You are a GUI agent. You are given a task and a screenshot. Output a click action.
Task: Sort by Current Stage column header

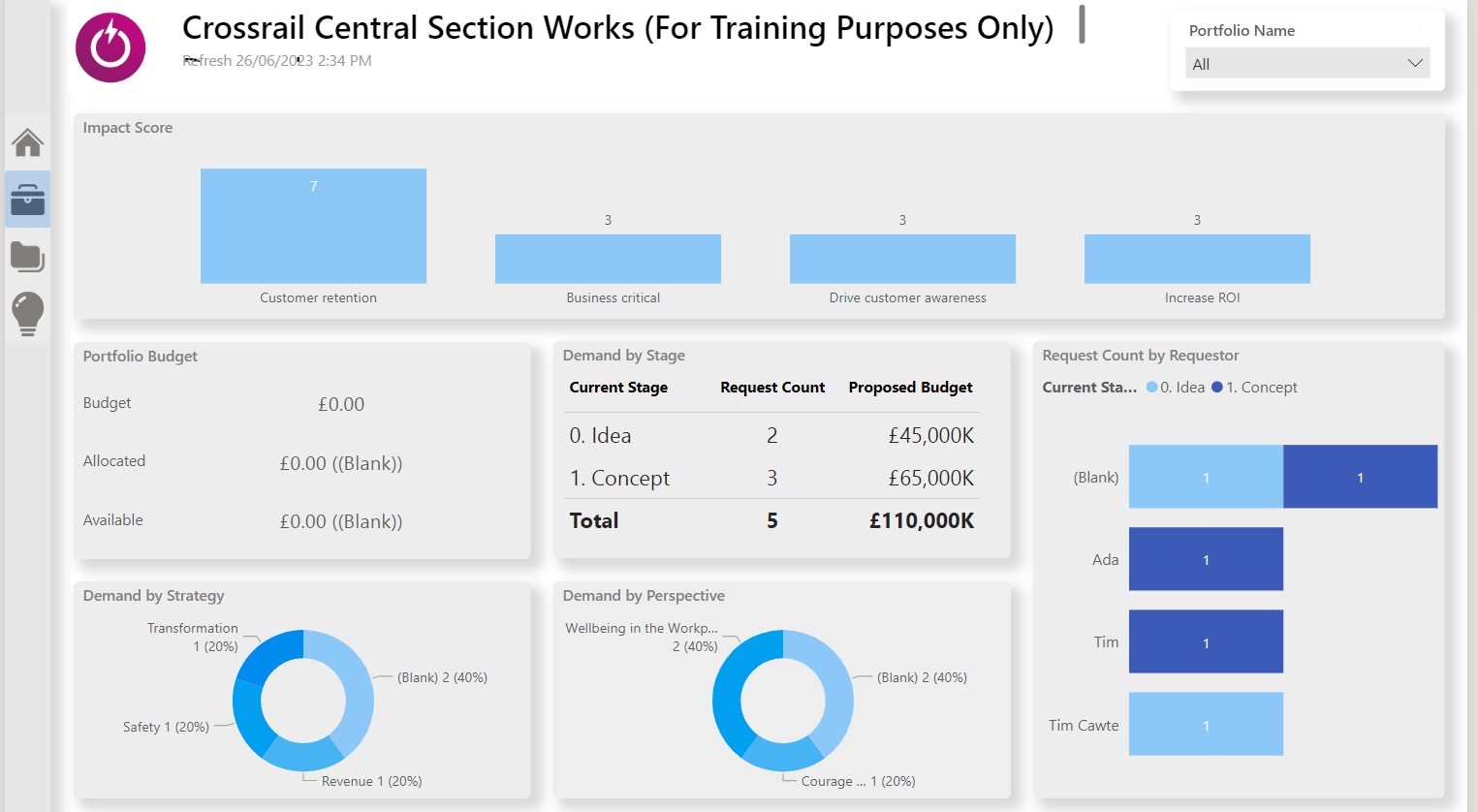click(618, 388)
